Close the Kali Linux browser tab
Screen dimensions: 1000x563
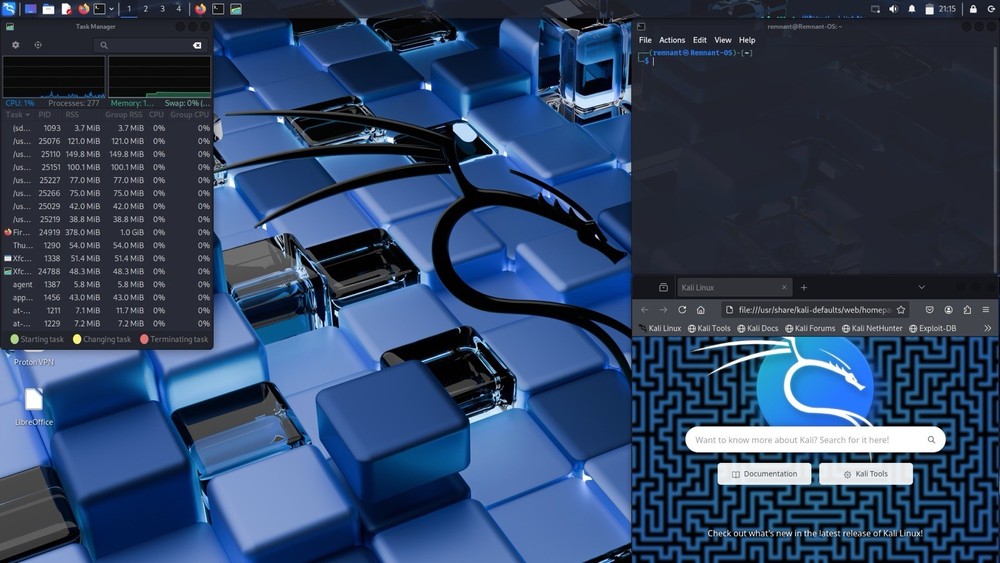784,288
